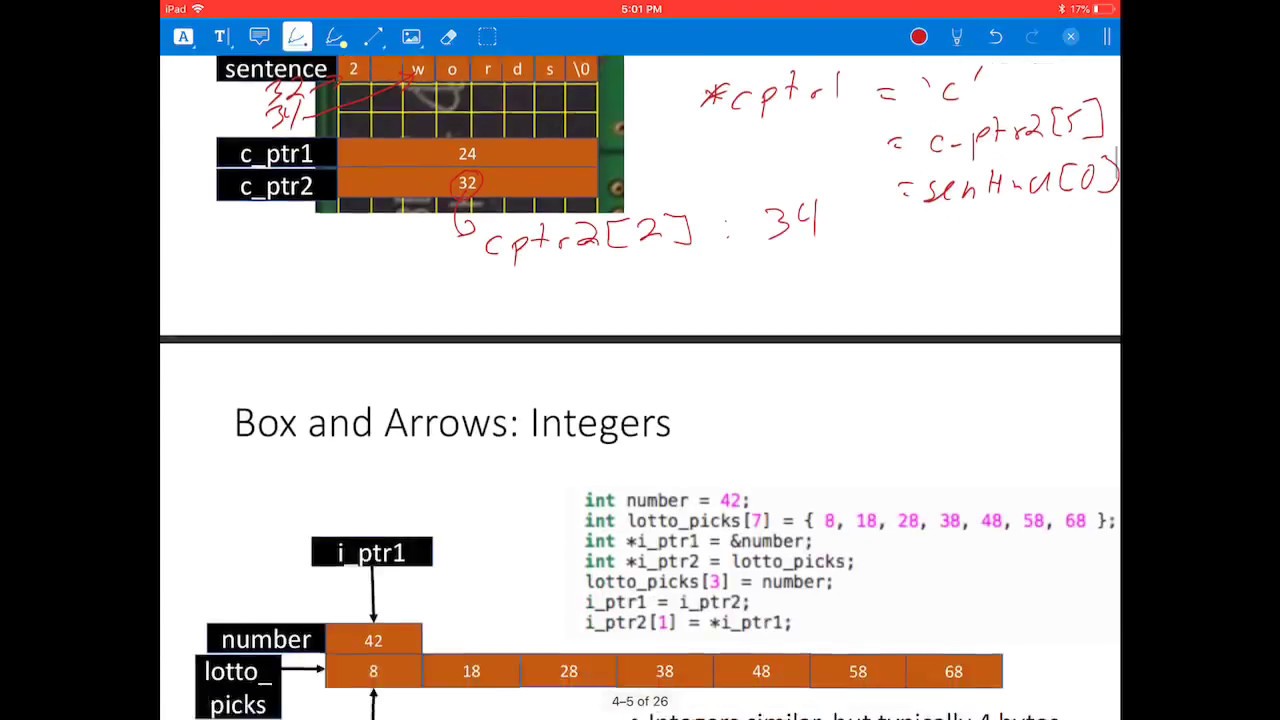Tap the lotto_picks cell containing 18

coord(471,671)
